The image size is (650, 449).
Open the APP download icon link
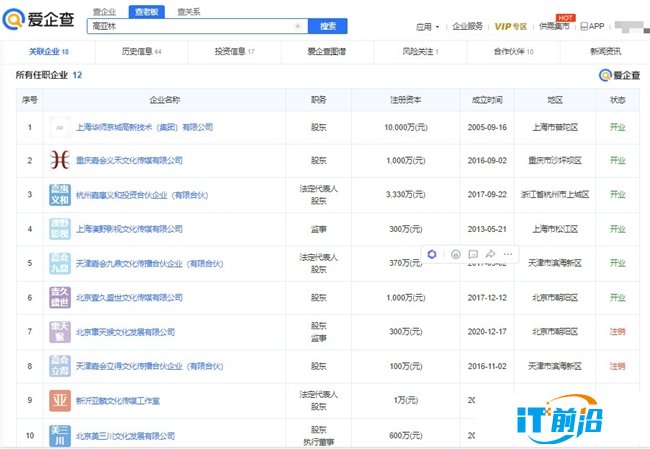click(x=592, y=26)
